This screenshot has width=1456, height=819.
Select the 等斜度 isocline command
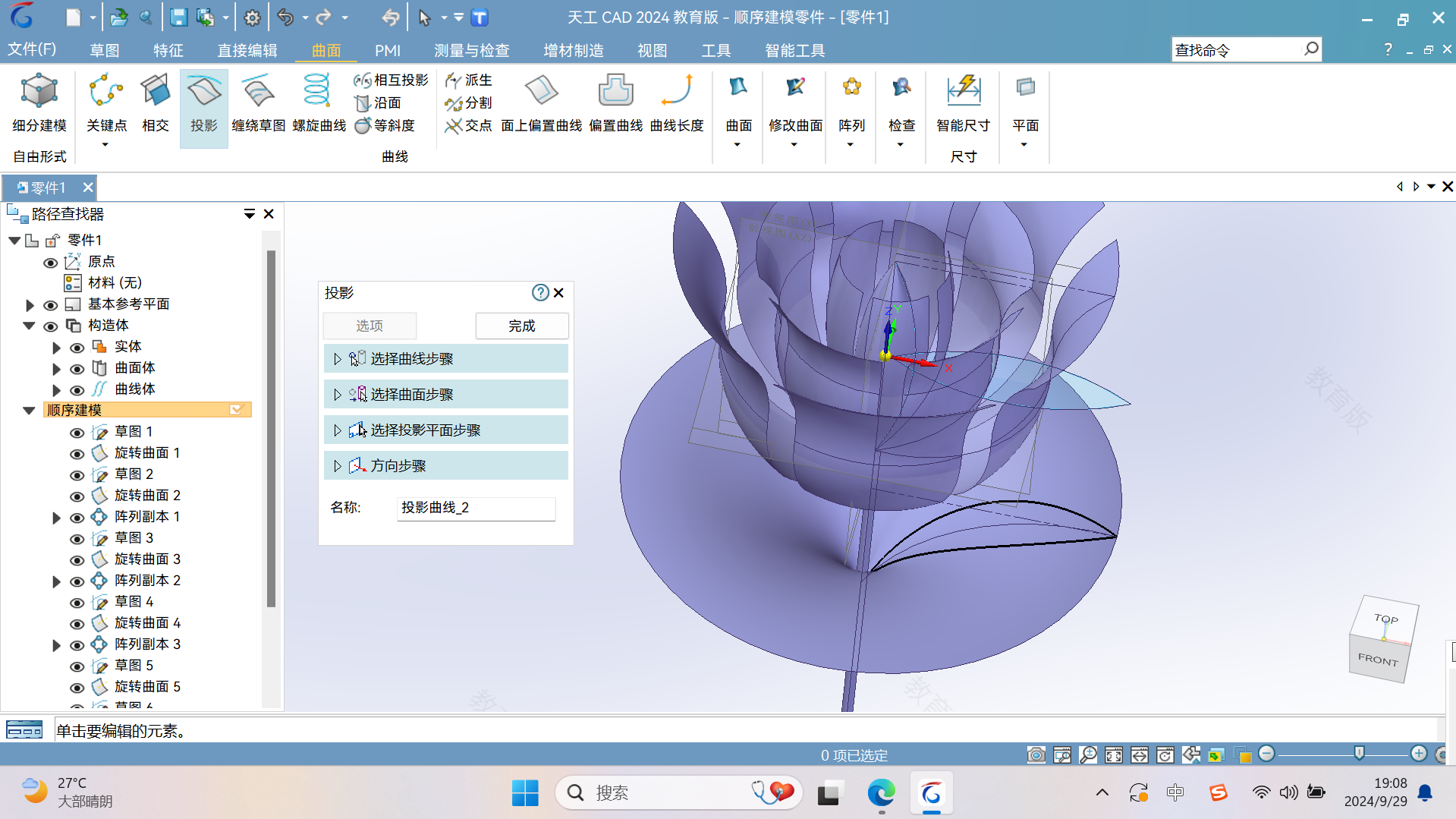coord(385,125)
